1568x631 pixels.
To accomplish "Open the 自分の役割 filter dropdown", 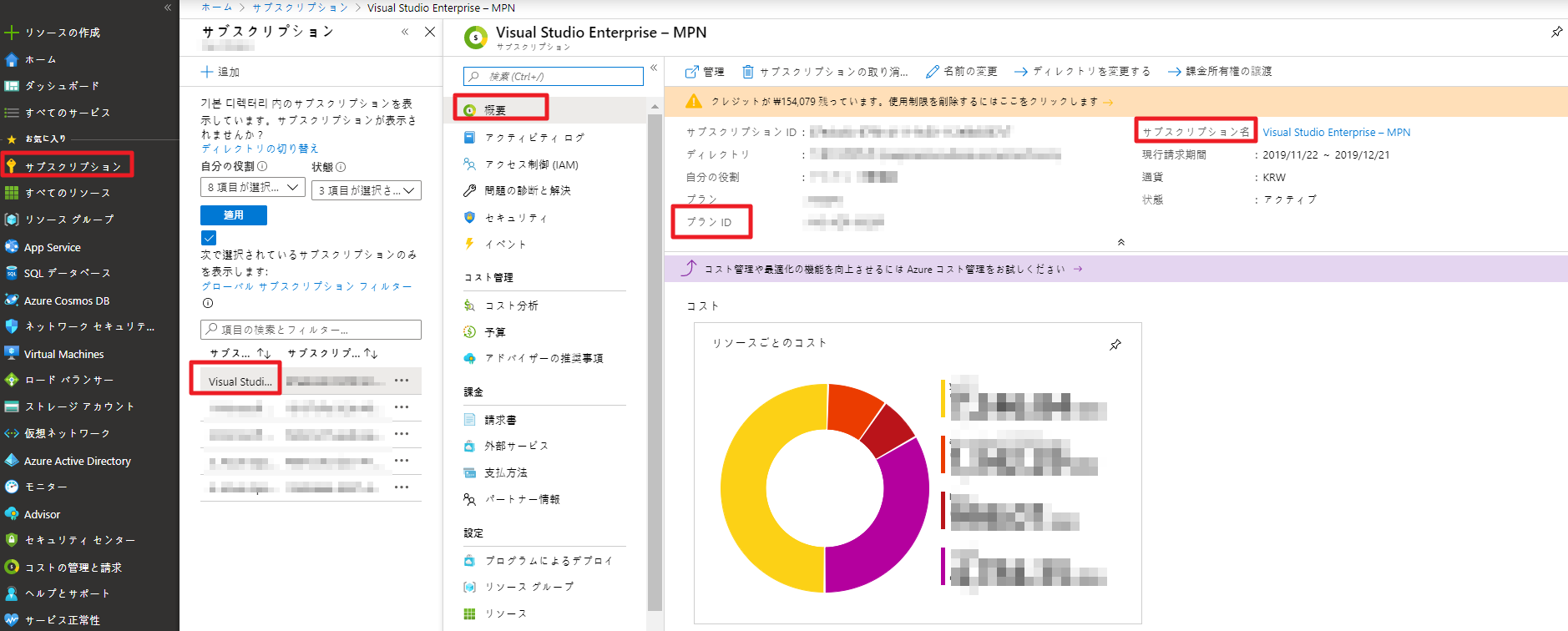I will tap(252, 188).
